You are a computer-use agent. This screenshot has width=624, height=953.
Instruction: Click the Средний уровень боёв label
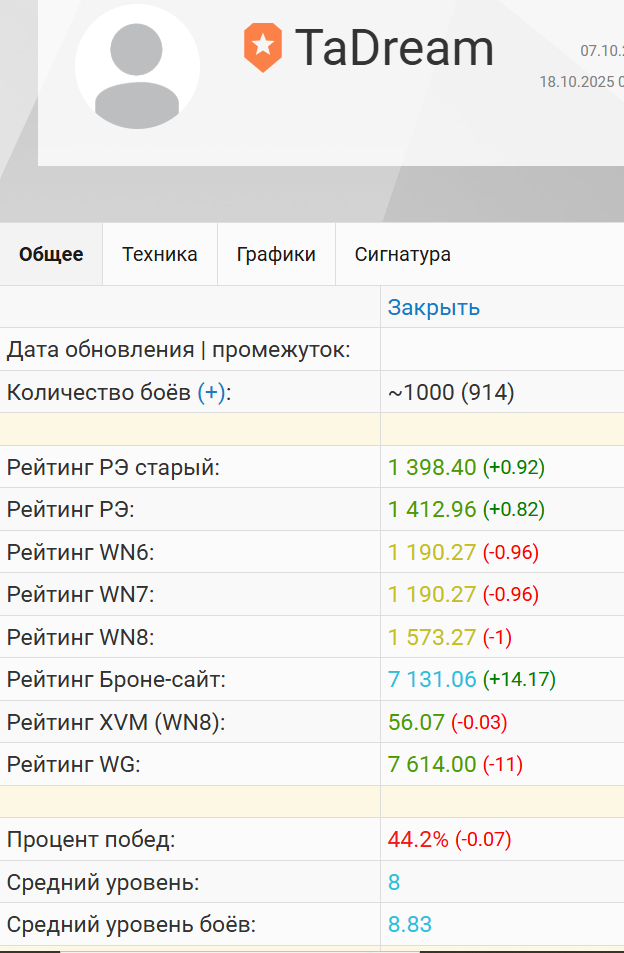click(x=131, y=924)
